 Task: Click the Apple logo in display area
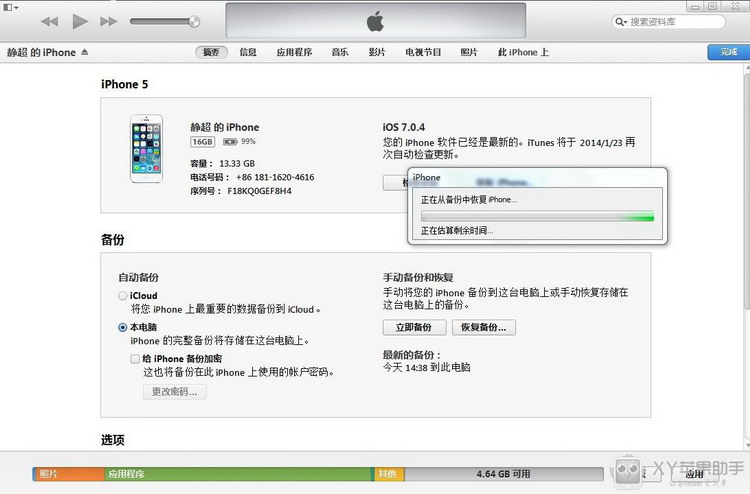(x=375, y=21)
